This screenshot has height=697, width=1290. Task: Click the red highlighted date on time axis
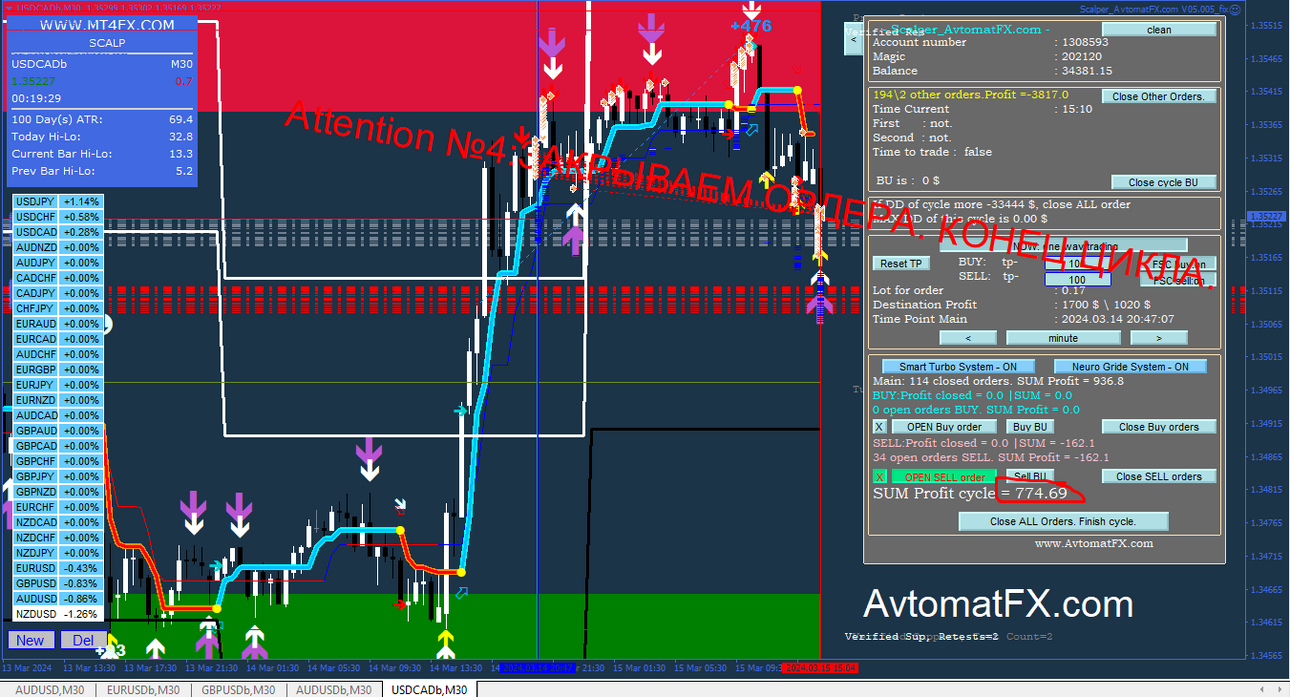pos(820,667)
